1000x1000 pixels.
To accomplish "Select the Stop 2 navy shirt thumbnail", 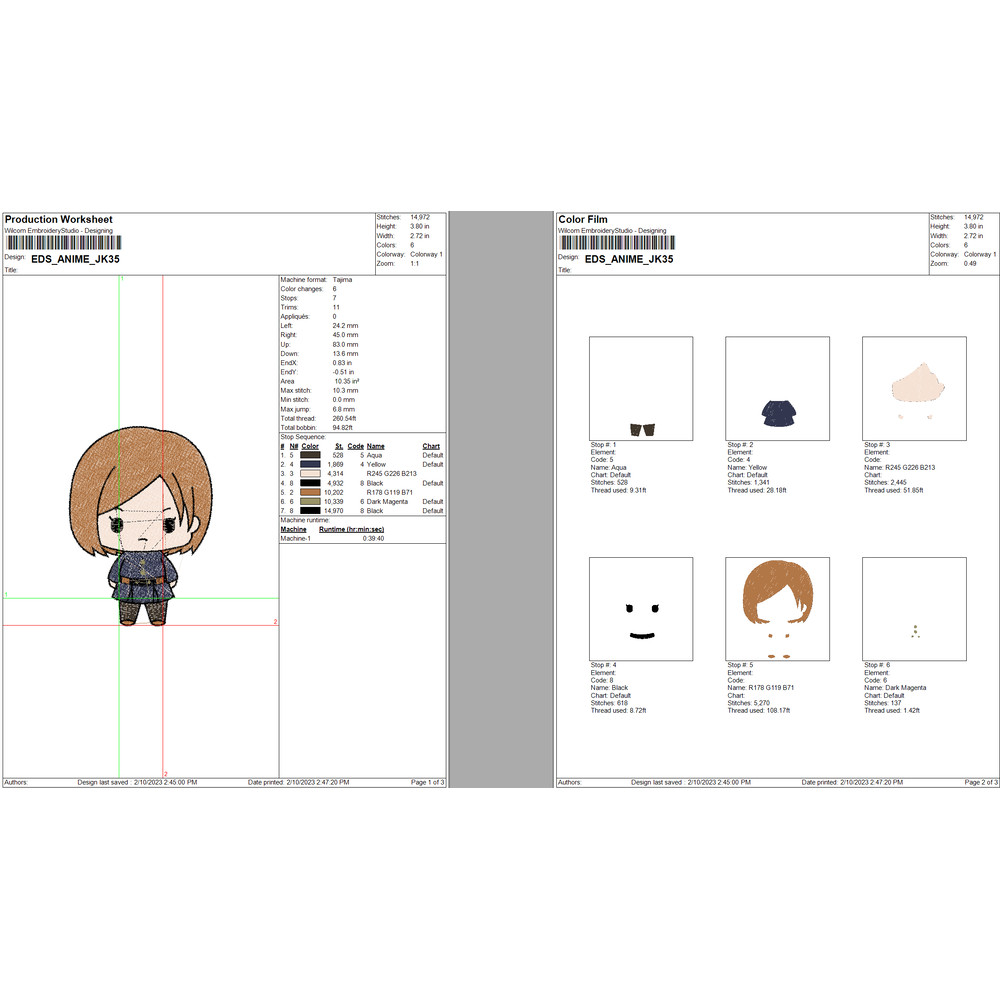I will 777,388.
